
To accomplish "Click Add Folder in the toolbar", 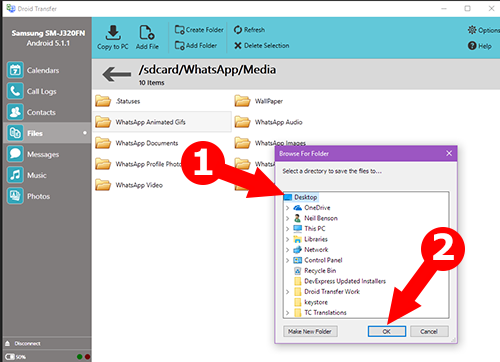I will click(196, 45).
